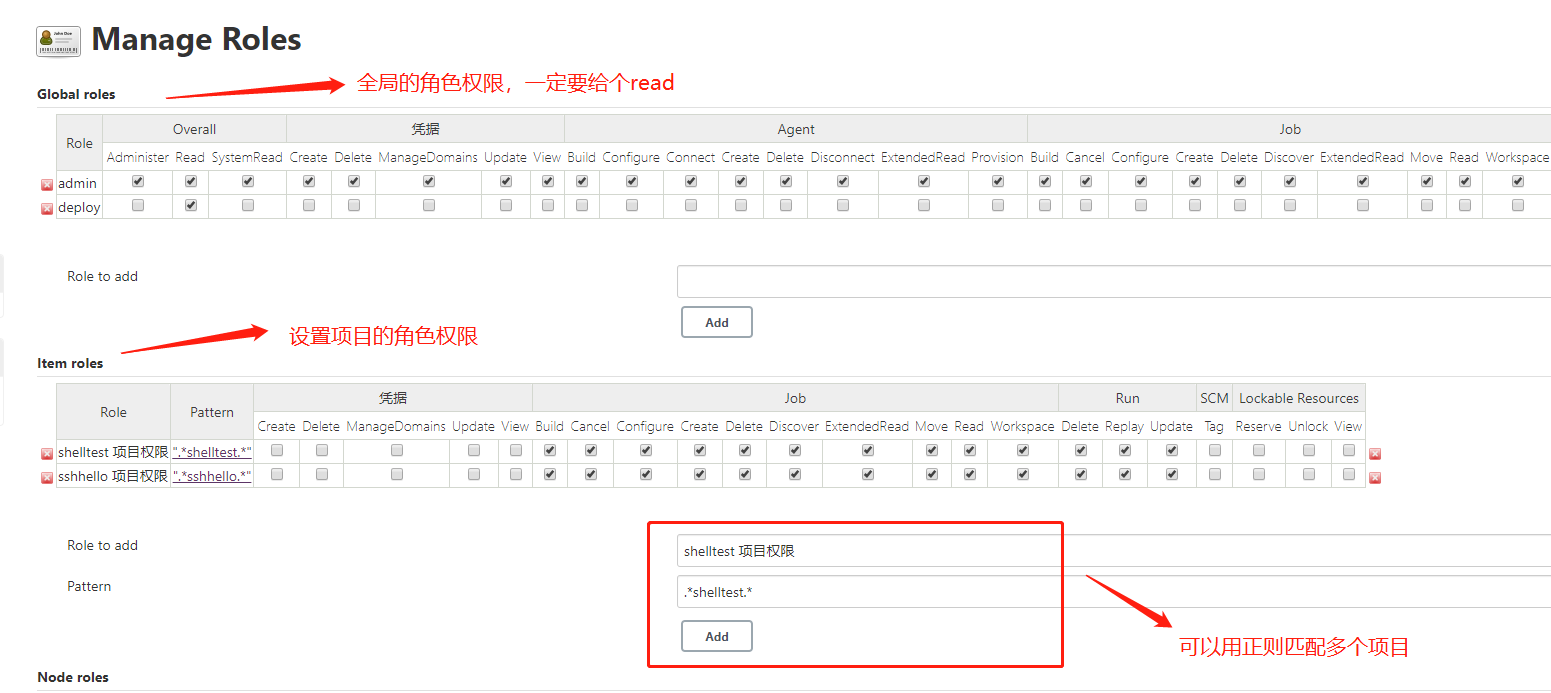Click the admin role name cell
This screenshot has width=1551, height=693.
point(78,183)
